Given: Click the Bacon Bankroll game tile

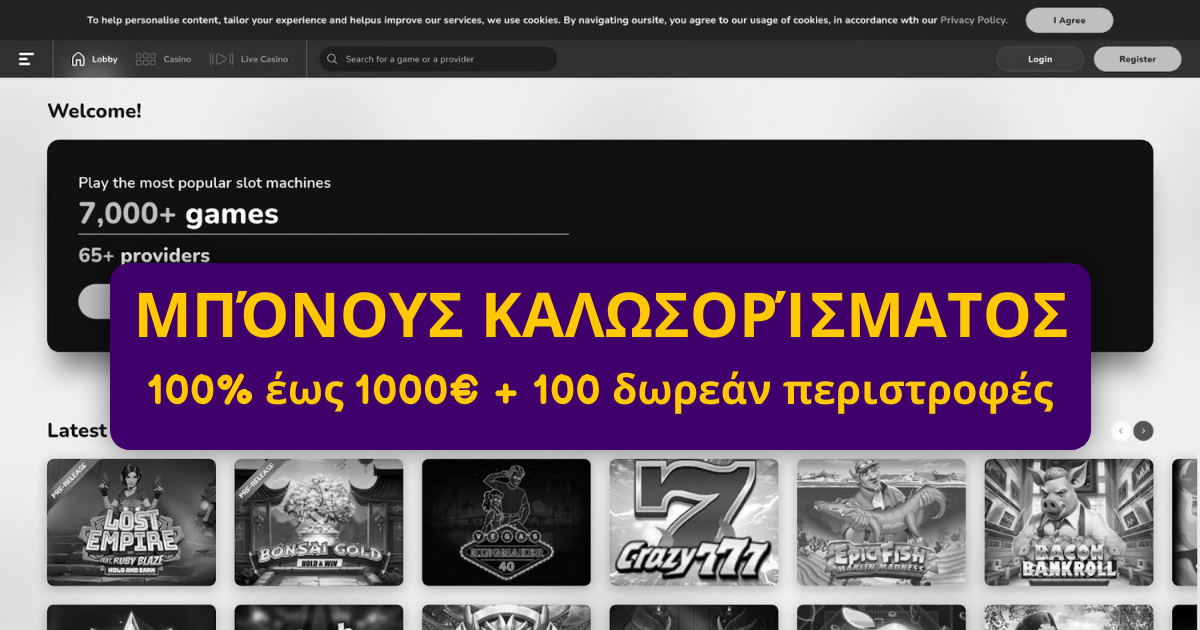Looking at the screenshot, I should pos(1068,522).
